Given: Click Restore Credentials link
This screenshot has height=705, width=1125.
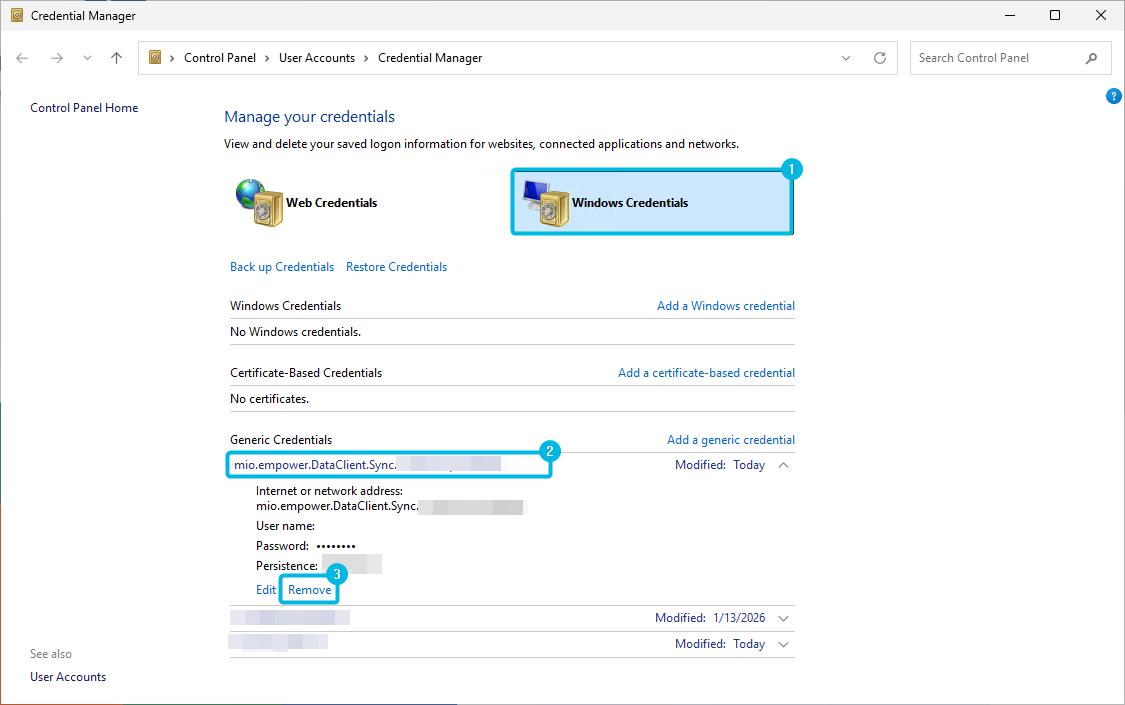Looking at the screenshot, I should [x=396, y=267].
